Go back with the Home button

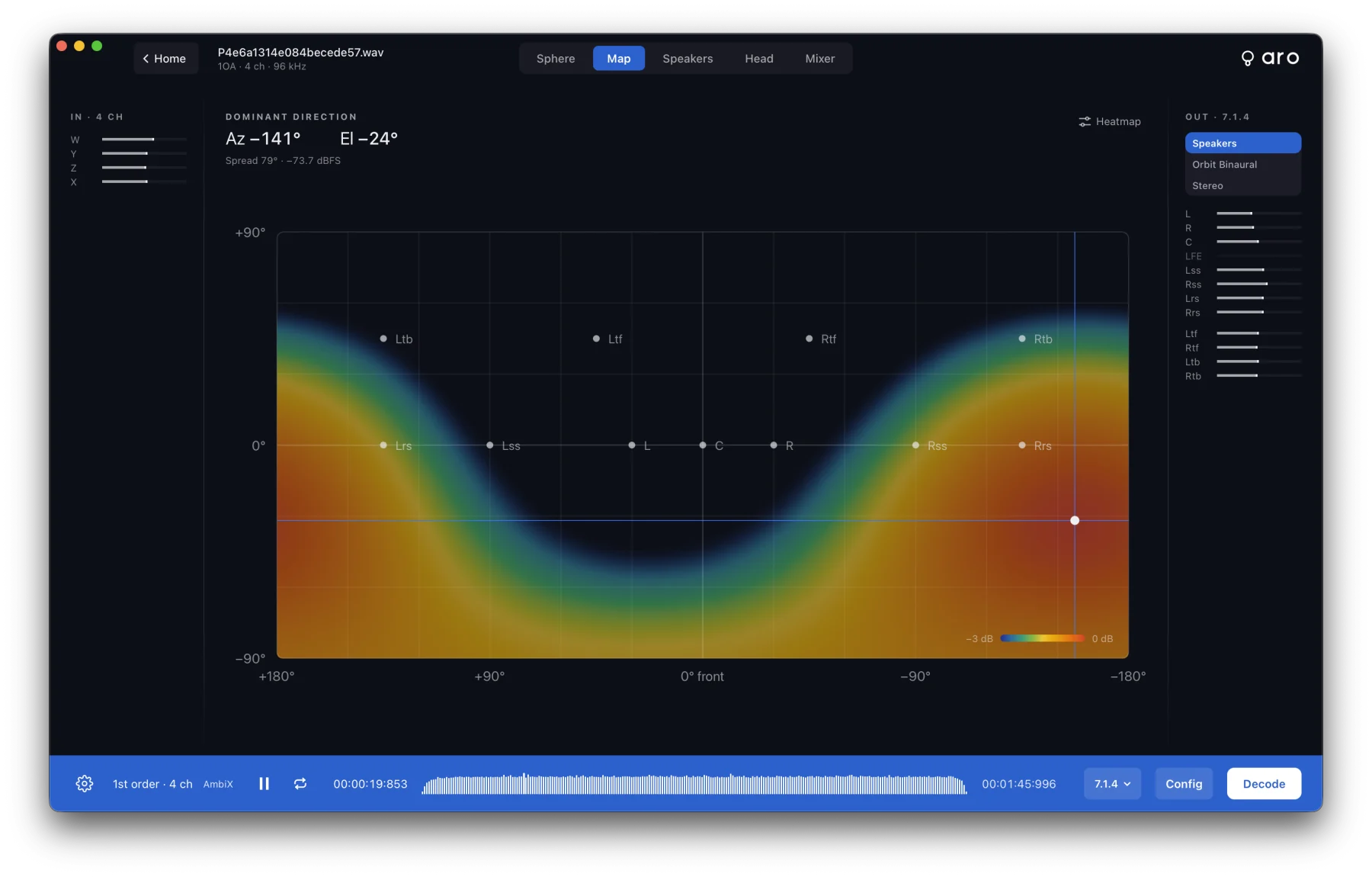pyautogui.click(x=165, y=59)
